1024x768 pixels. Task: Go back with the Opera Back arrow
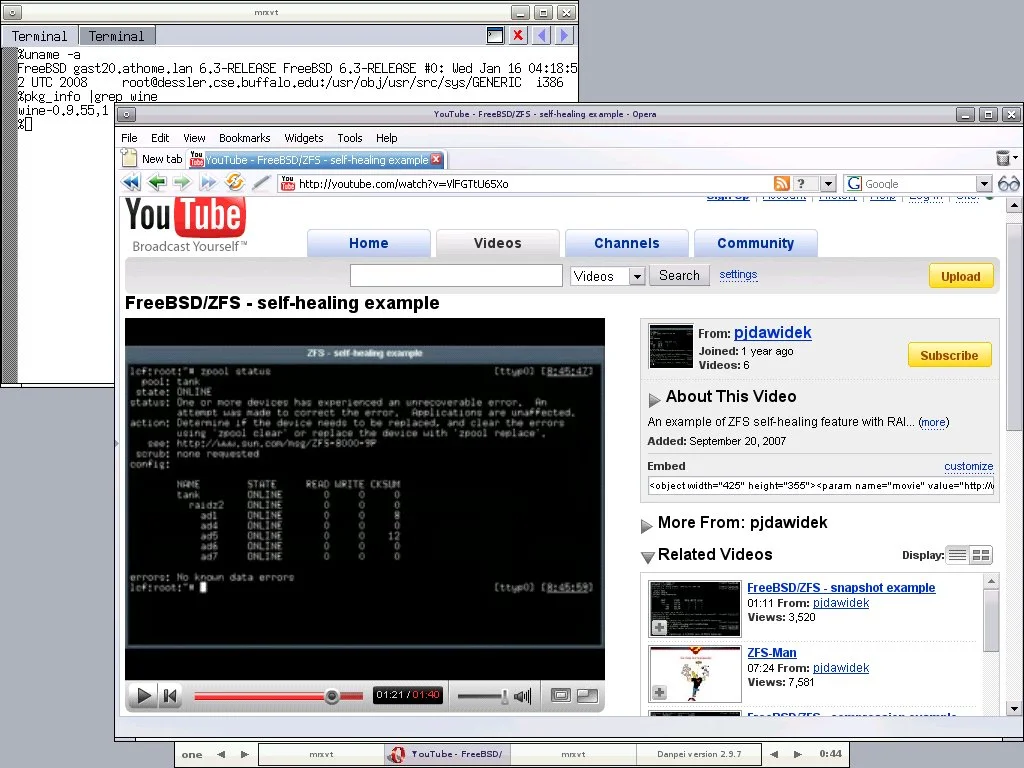click(157, 183)
